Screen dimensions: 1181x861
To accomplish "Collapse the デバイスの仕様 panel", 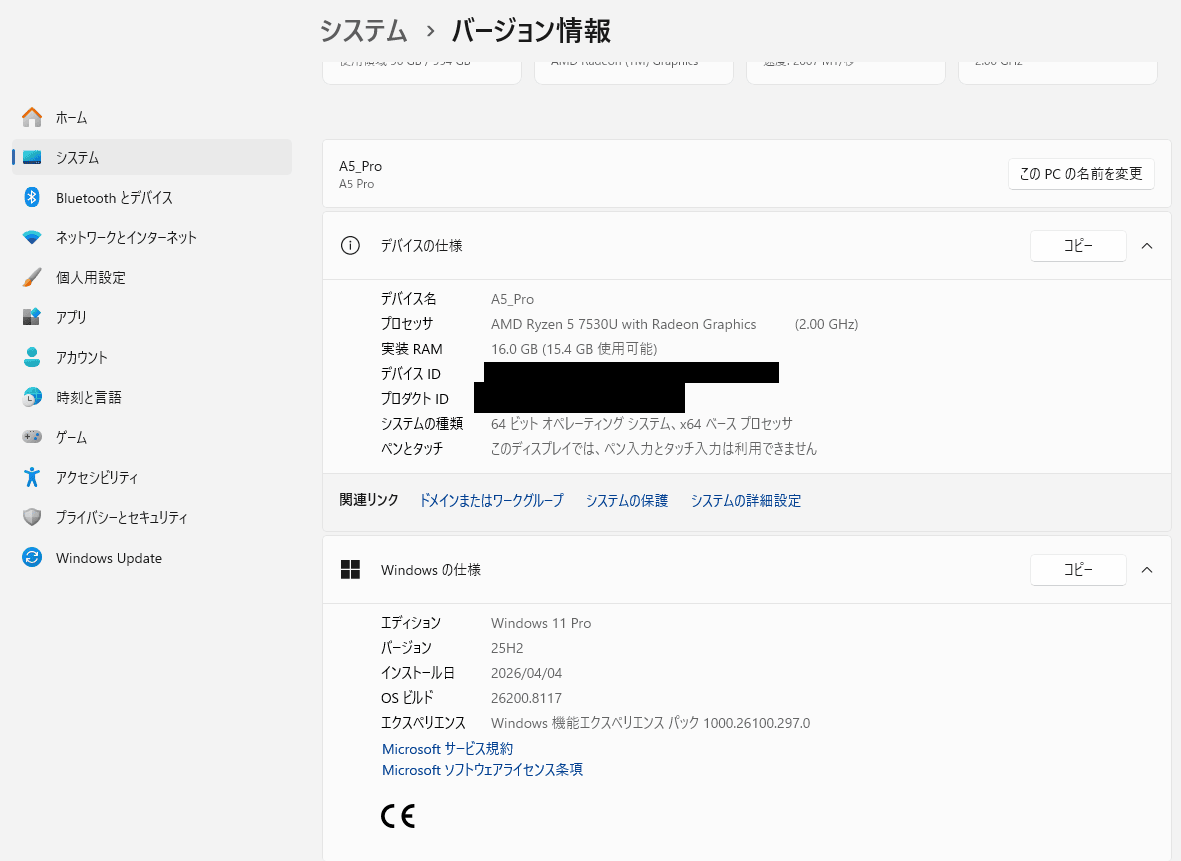I will (x=1146, y=245).
